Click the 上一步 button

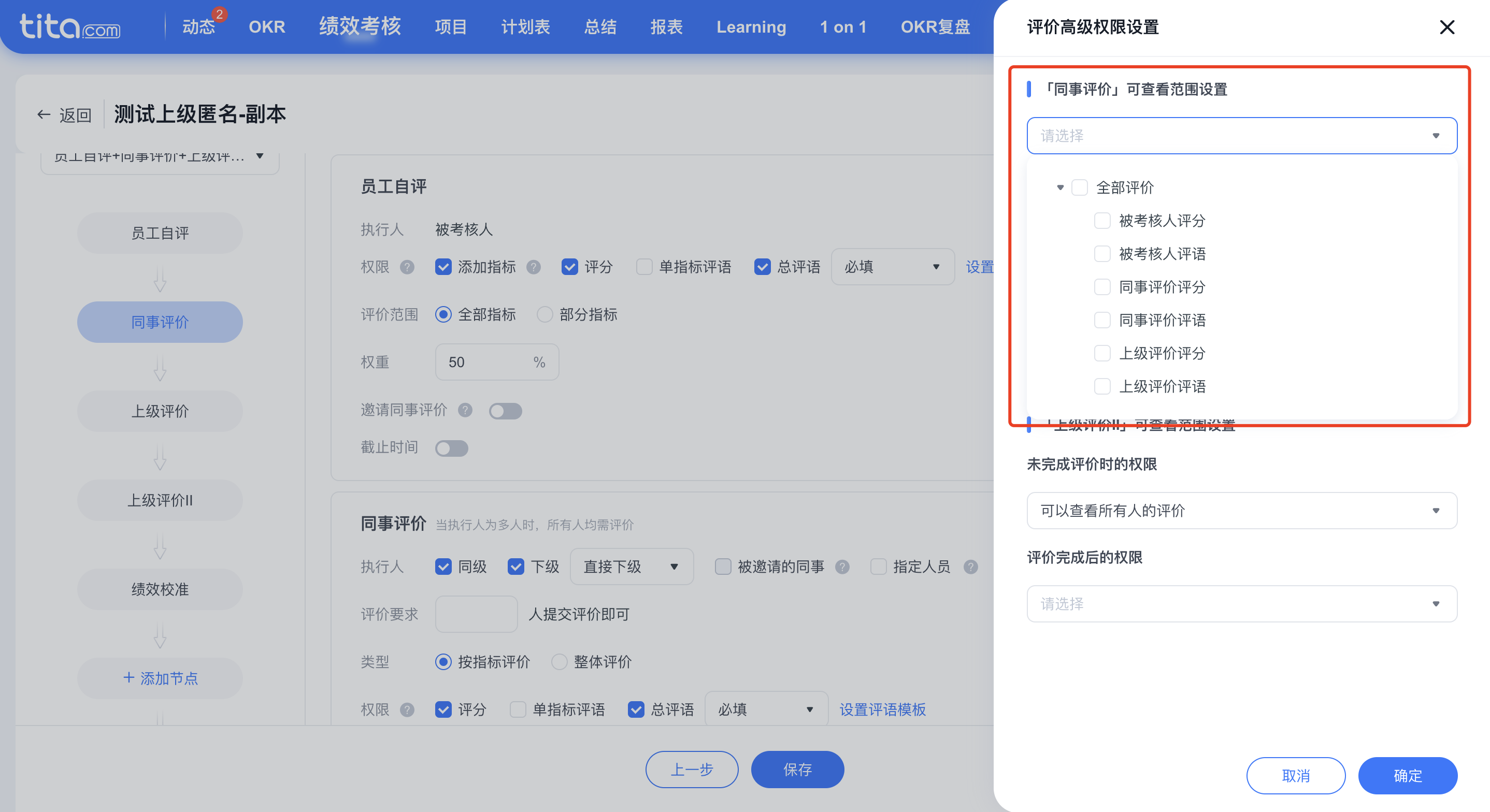(692, 770)
